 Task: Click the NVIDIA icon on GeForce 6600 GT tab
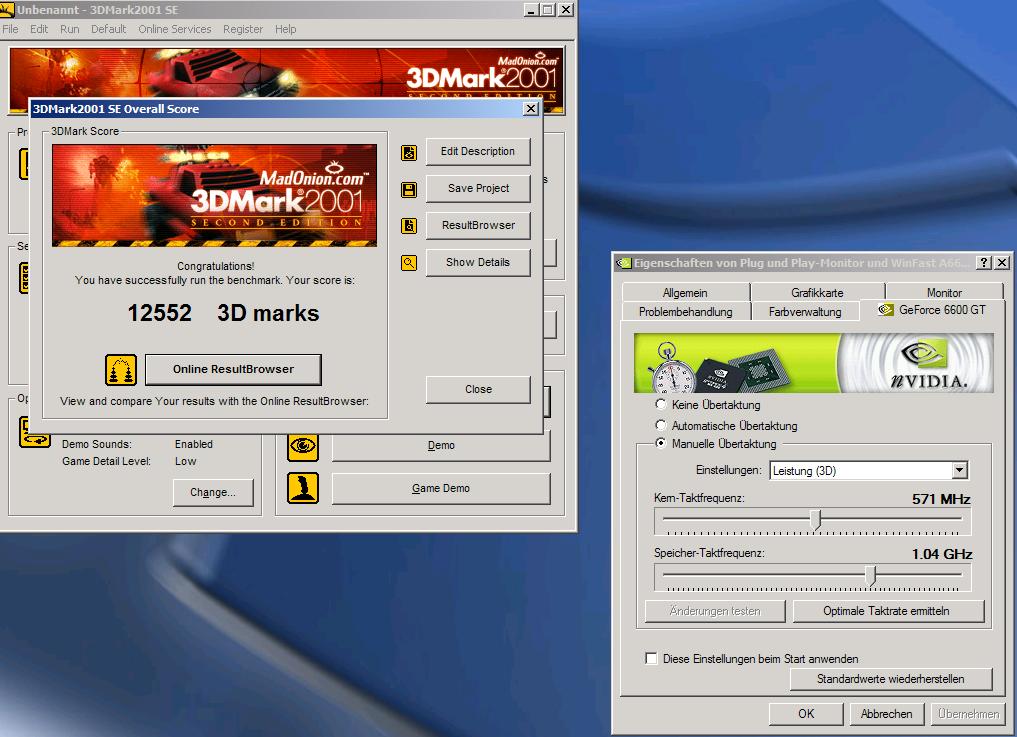click(885, 310)
